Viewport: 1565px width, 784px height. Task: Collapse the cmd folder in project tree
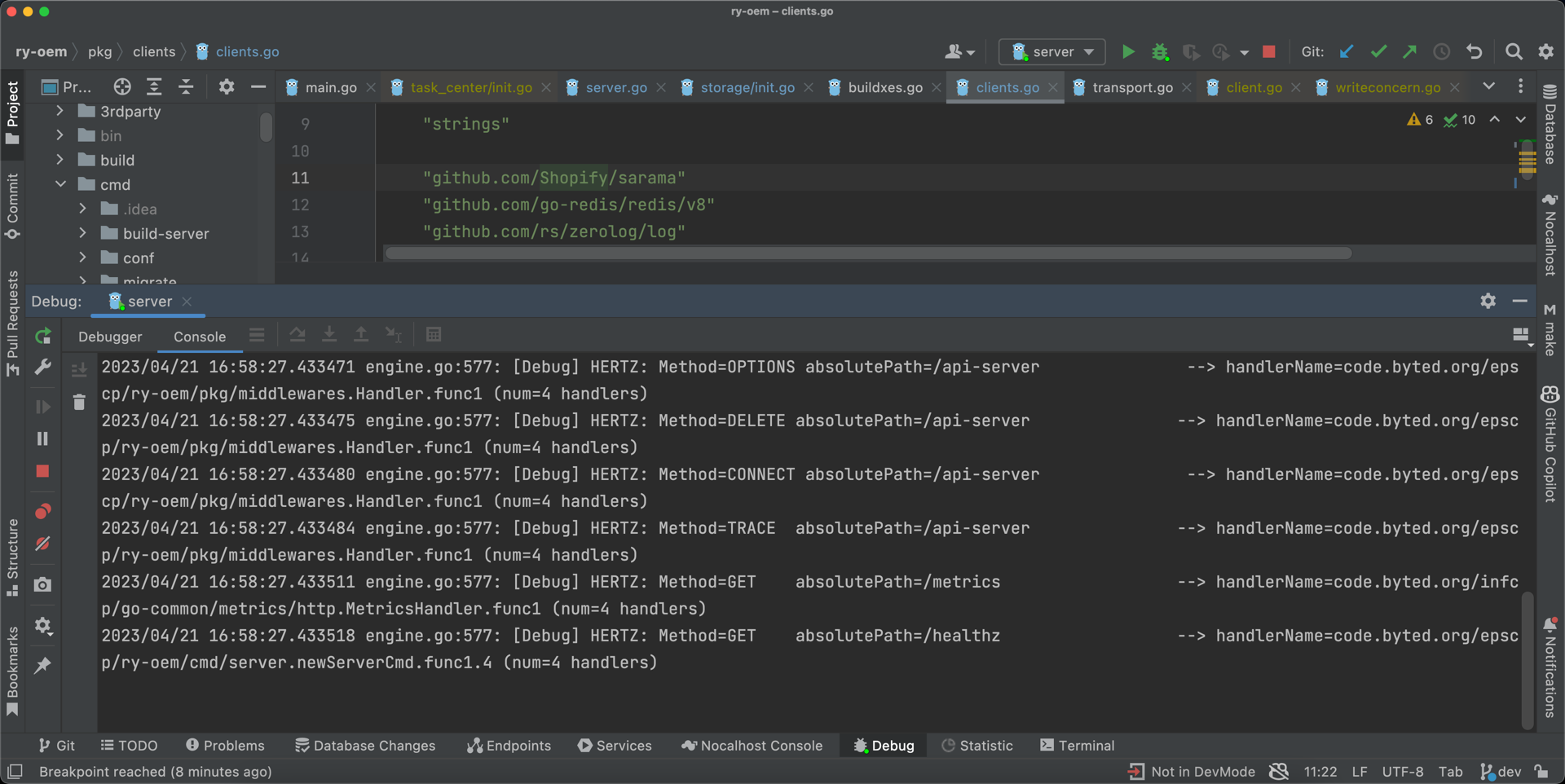coord(60,185)
